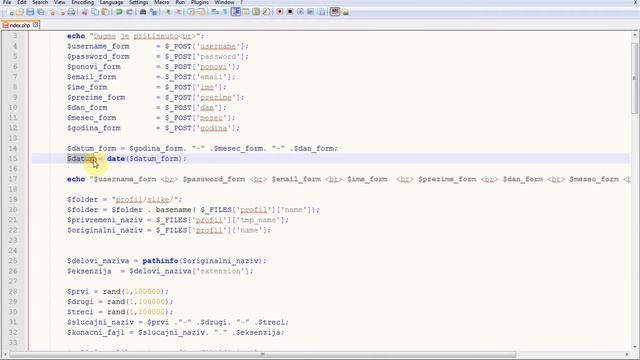
Task: Click the Copy toolbar icon
Action: 95,12
